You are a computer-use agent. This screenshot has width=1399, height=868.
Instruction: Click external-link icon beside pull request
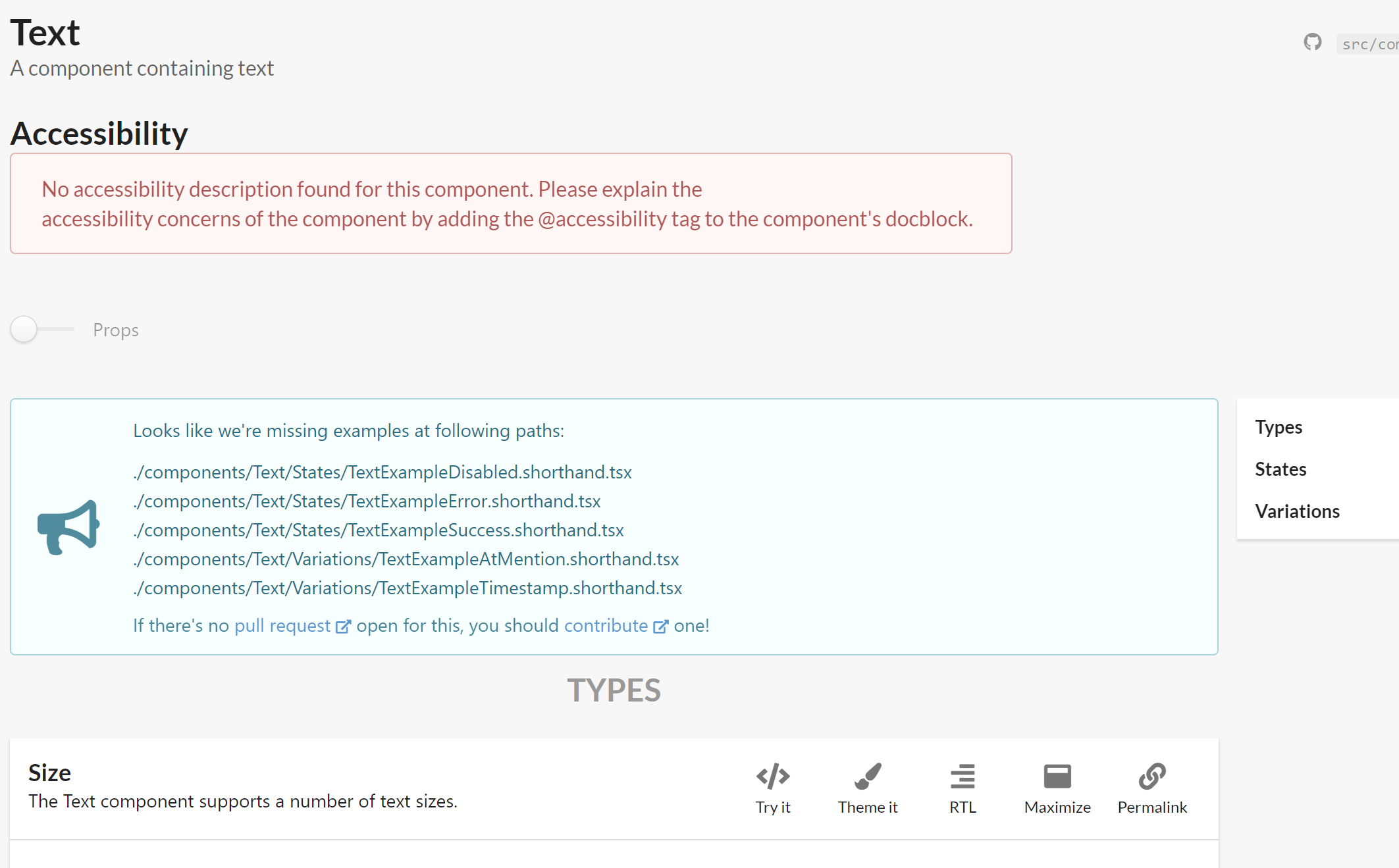pos(343,626)
